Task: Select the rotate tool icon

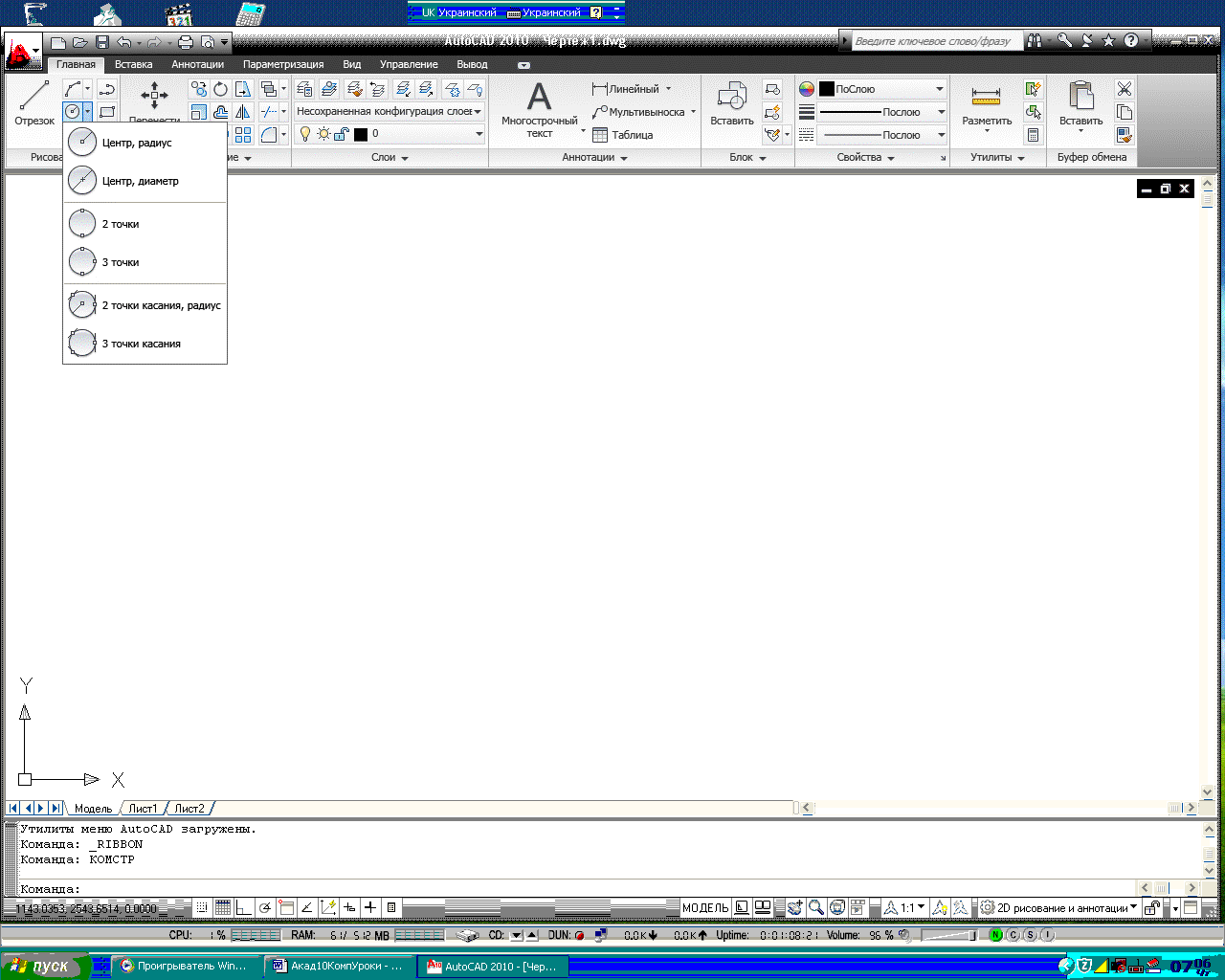Action: [220, 89]
